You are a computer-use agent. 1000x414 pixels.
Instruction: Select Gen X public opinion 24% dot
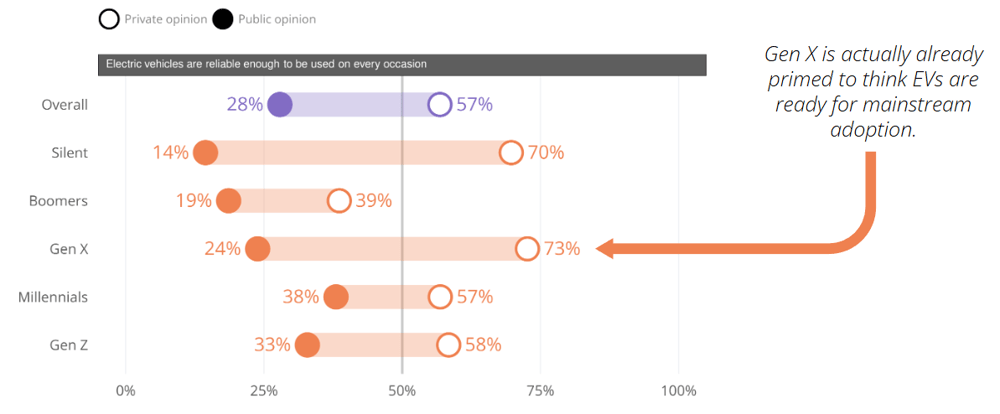click(257, 249)
